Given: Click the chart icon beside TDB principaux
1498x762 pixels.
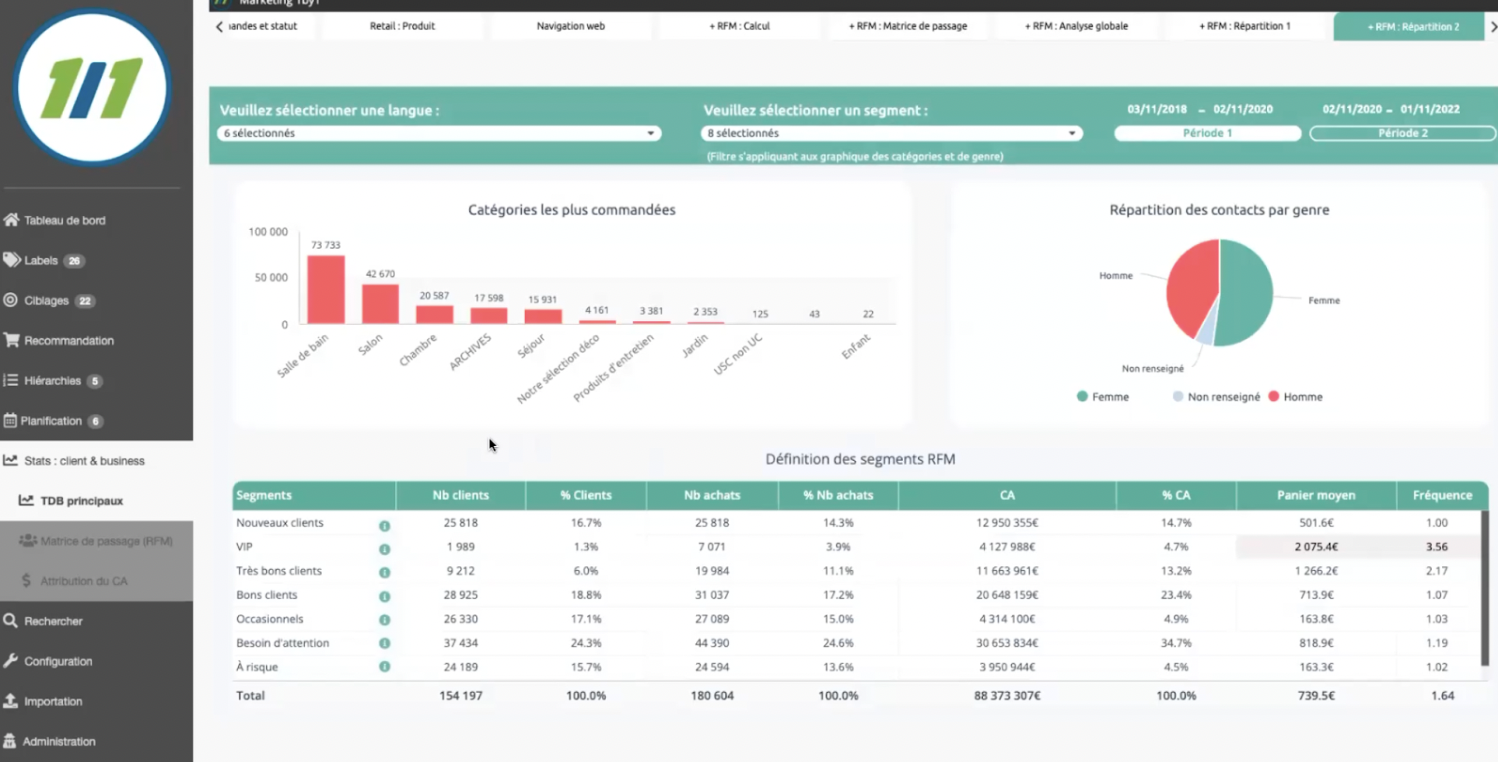Looking at the screenshot, I should (x=26, y=500).
